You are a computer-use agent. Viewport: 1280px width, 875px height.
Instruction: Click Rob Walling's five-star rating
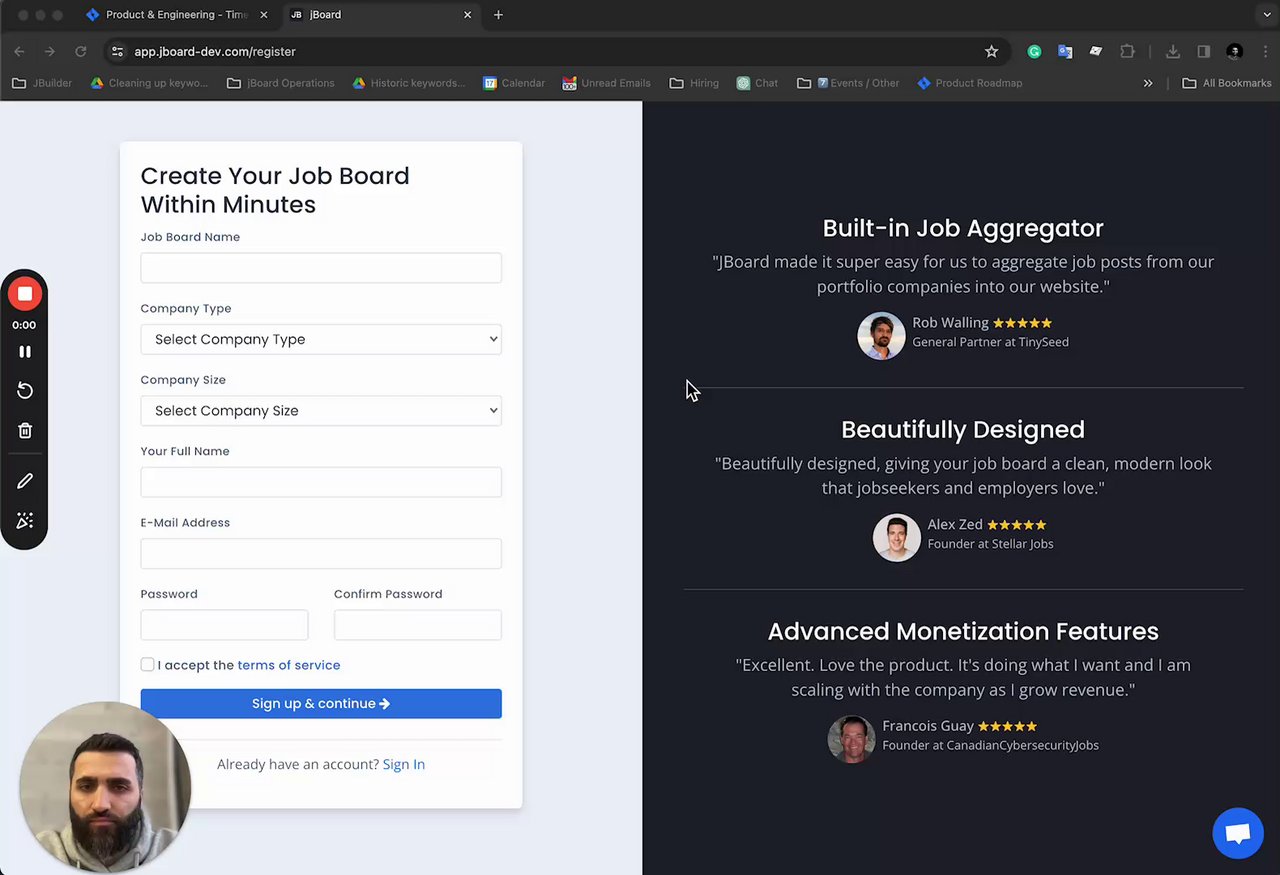click(x=1022, y=323)
